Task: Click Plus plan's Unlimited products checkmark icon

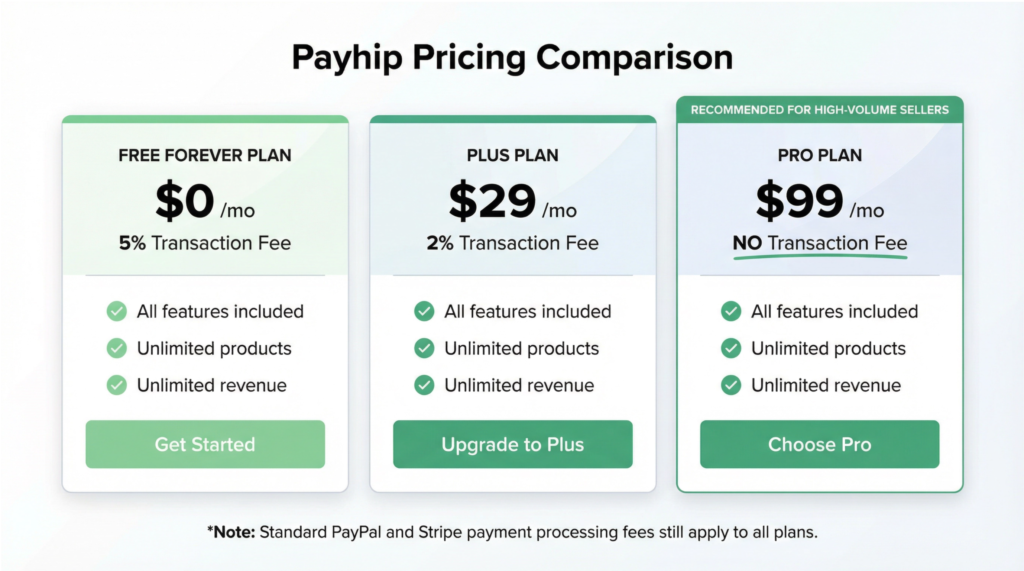Action: tap(424, 349)
